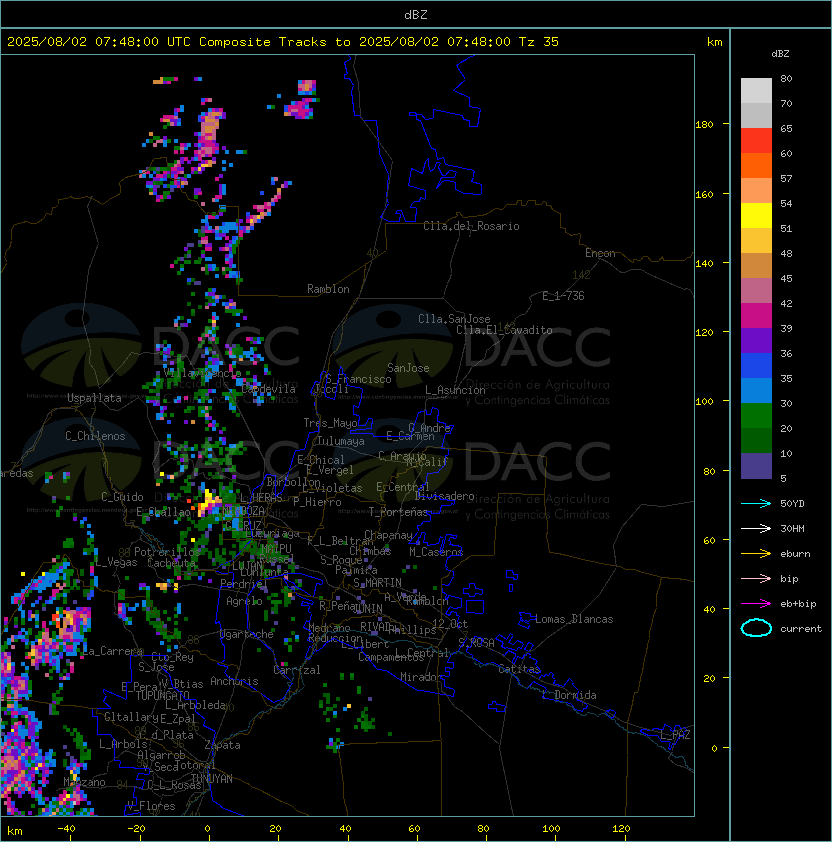
Task: Click the TUNUYAN map label
Action: pyautogui.click(x=212, y=779)
